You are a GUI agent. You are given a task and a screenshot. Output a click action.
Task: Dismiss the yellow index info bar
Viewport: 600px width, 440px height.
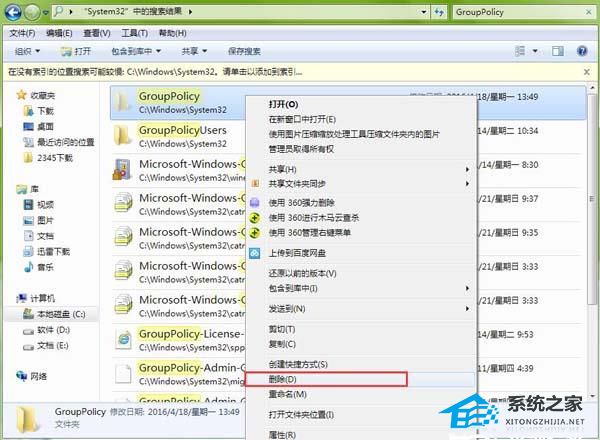(x=587, y=72)
